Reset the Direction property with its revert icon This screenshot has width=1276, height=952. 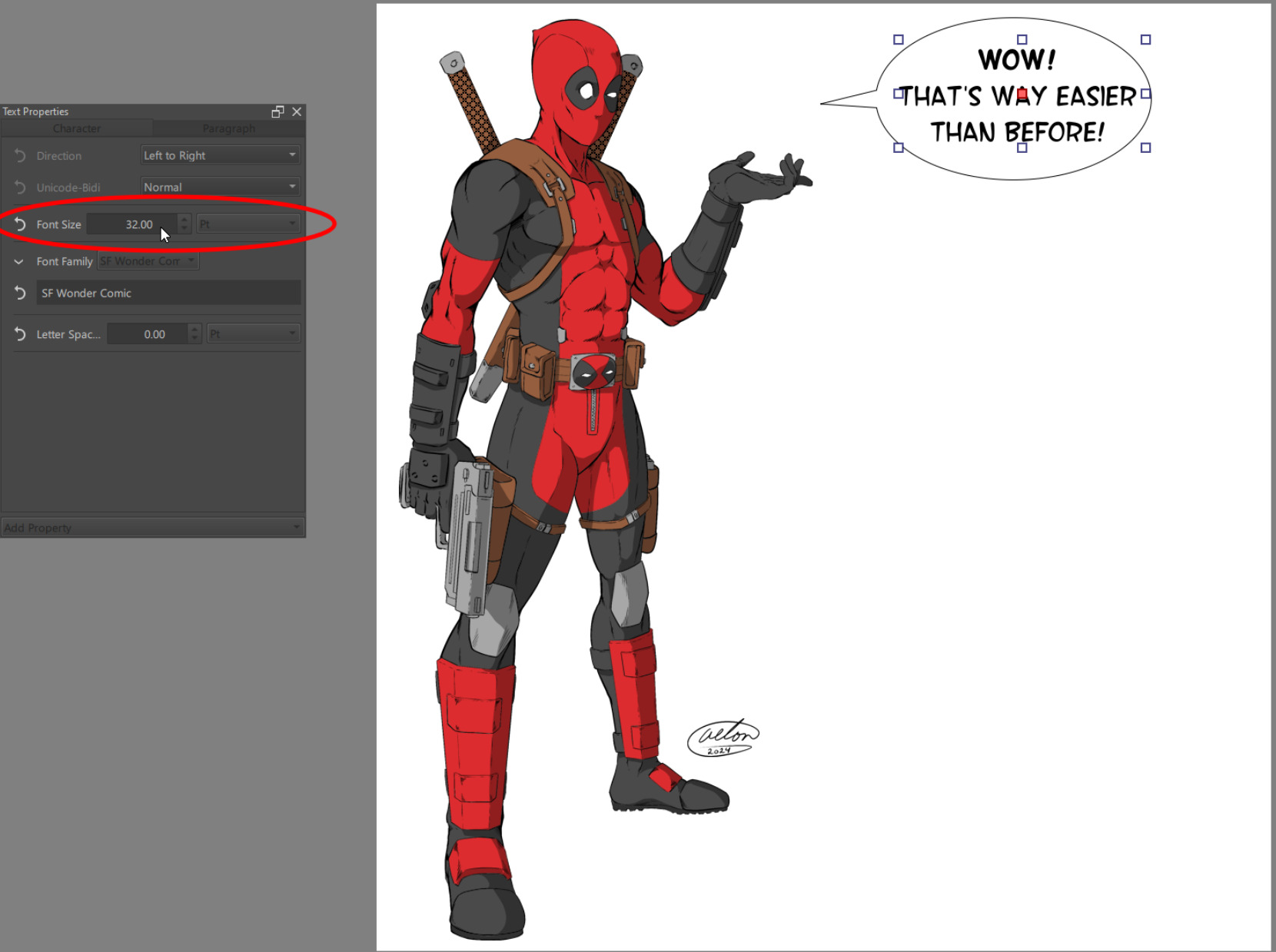[20, 156]
